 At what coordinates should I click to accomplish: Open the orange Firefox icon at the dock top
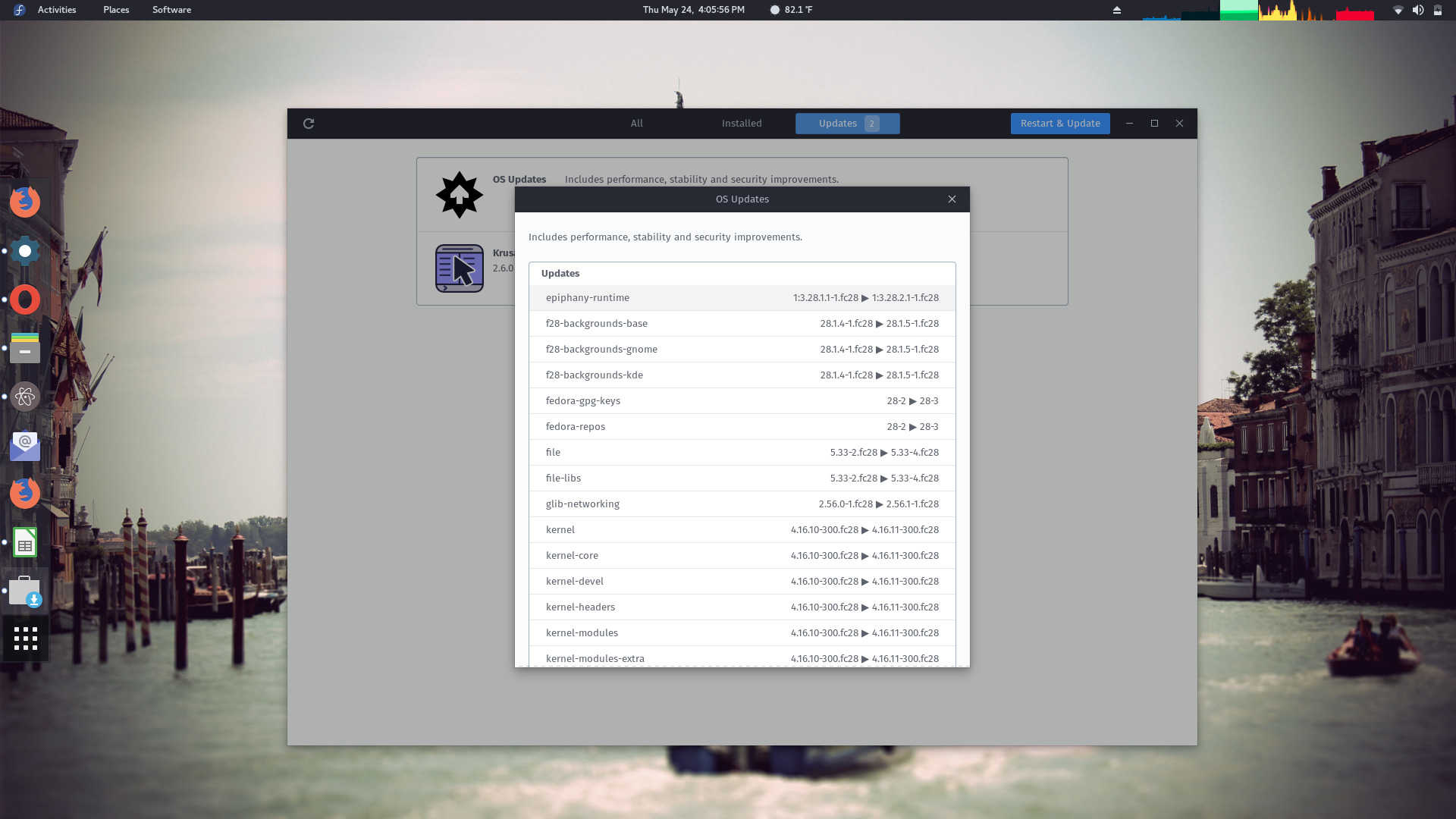(x=25, y=202)
